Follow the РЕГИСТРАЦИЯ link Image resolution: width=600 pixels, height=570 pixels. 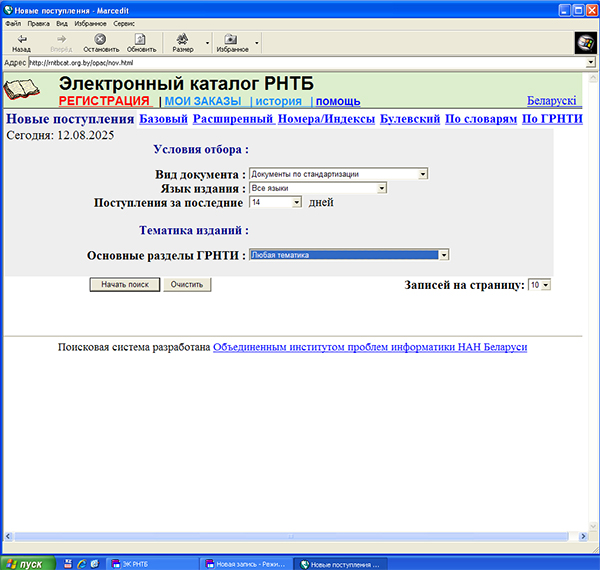pyautogui.click(x=104, y=101)
